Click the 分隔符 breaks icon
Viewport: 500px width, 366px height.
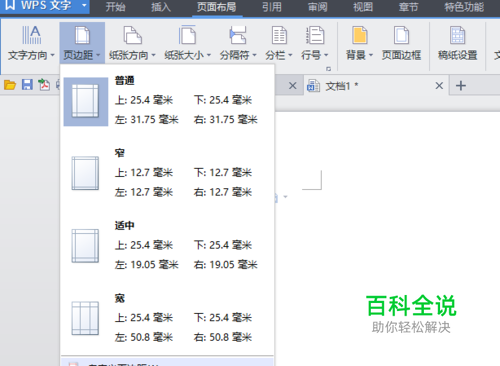(x=238, y=35)
